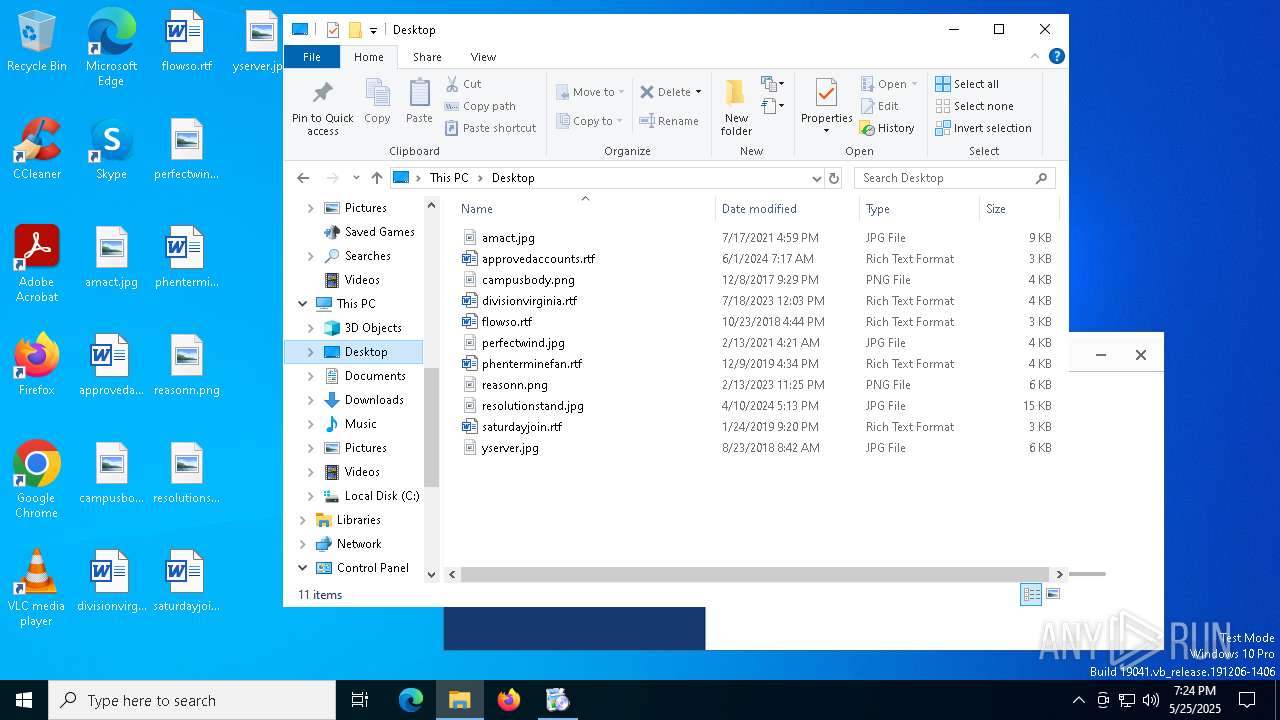Select the file approvedaccounts.rtf

pos(538,259)
